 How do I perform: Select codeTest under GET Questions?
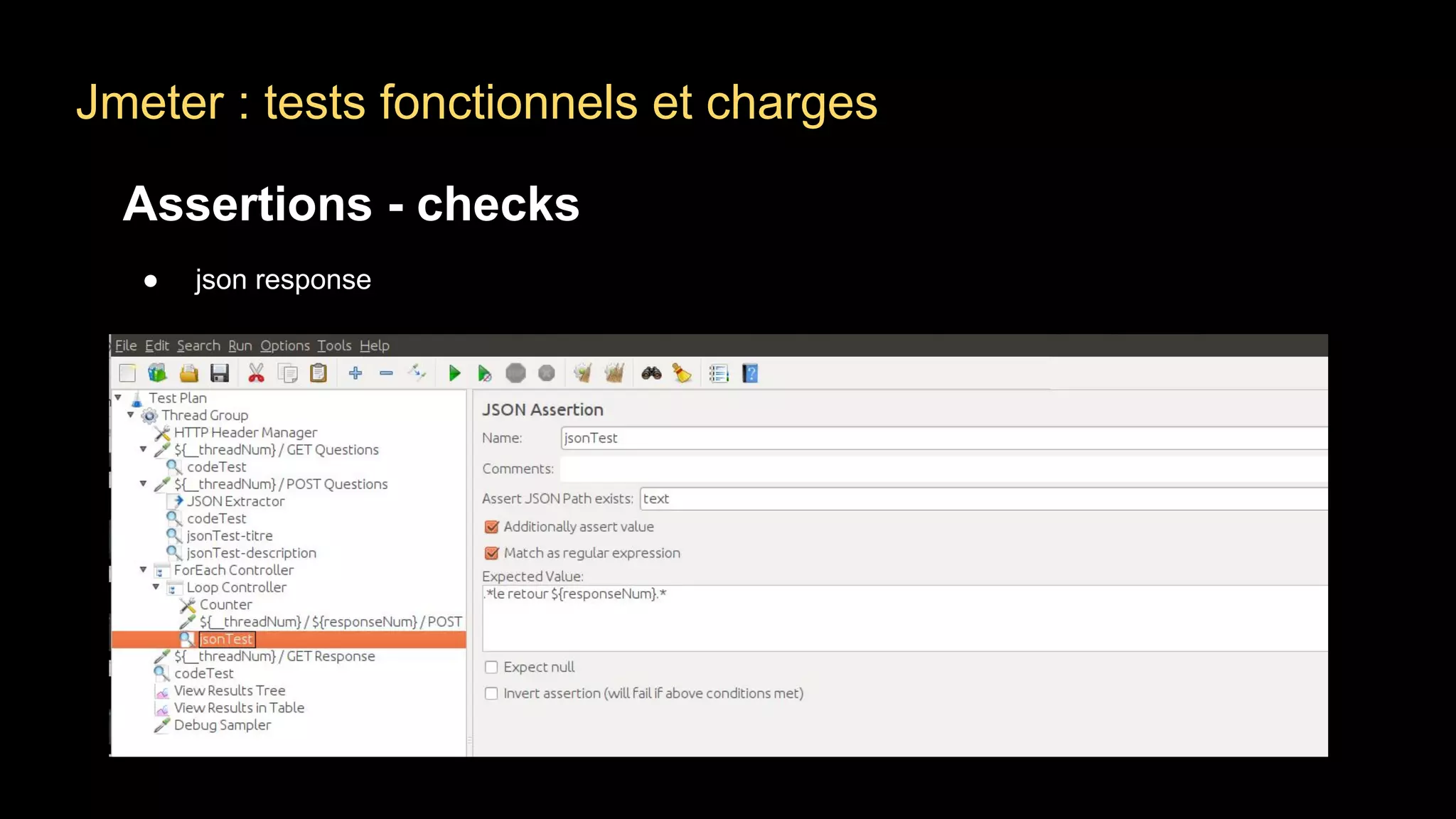click(x=216, y=467)
